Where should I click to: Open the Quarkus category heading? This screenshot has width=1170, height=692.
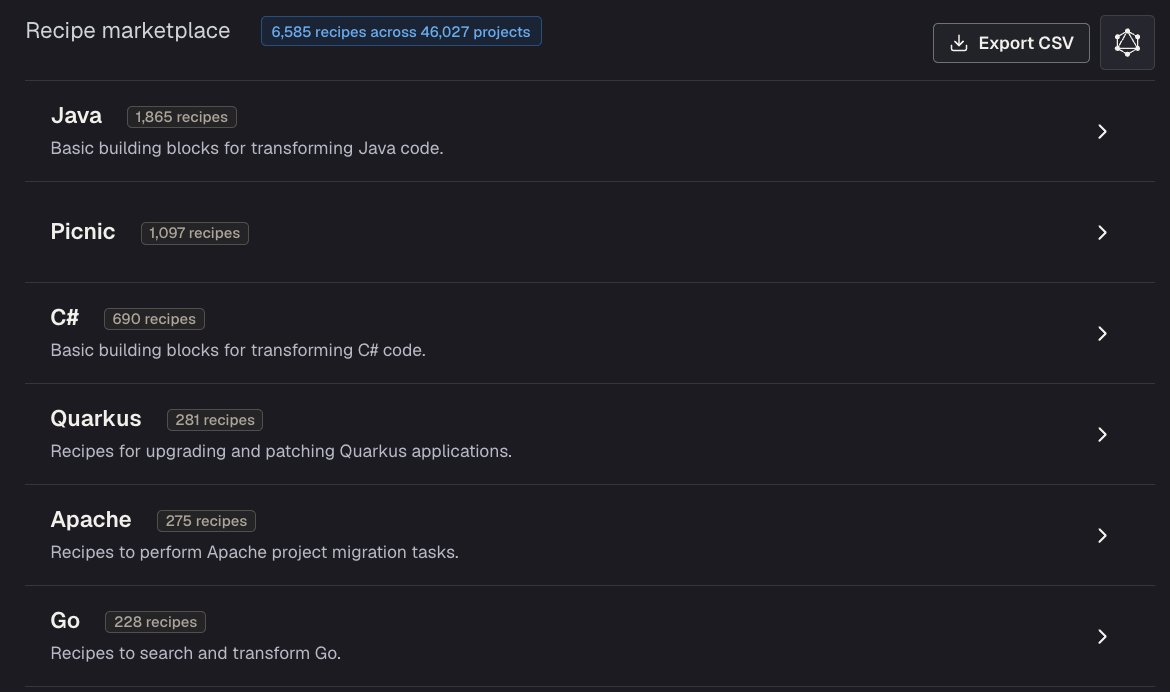pyautogui.click(x=96, y=418)
